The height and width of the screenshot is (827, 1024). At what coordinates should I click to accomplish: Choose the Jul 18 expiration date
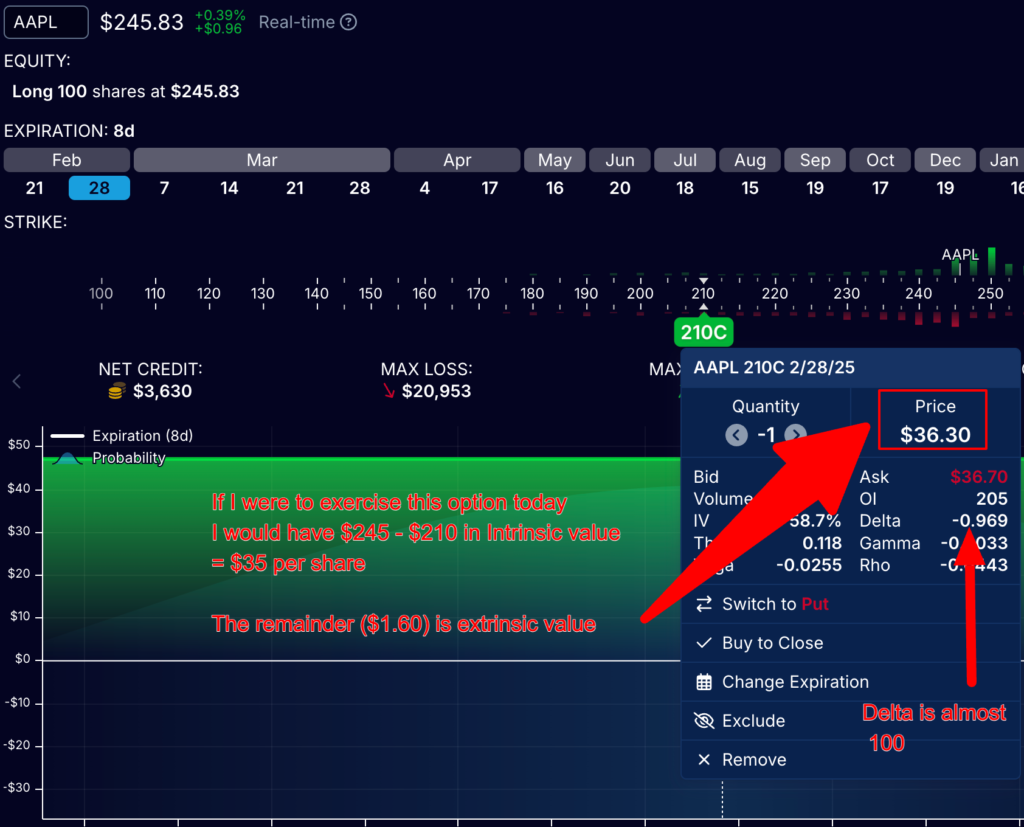tap(685, 188)
